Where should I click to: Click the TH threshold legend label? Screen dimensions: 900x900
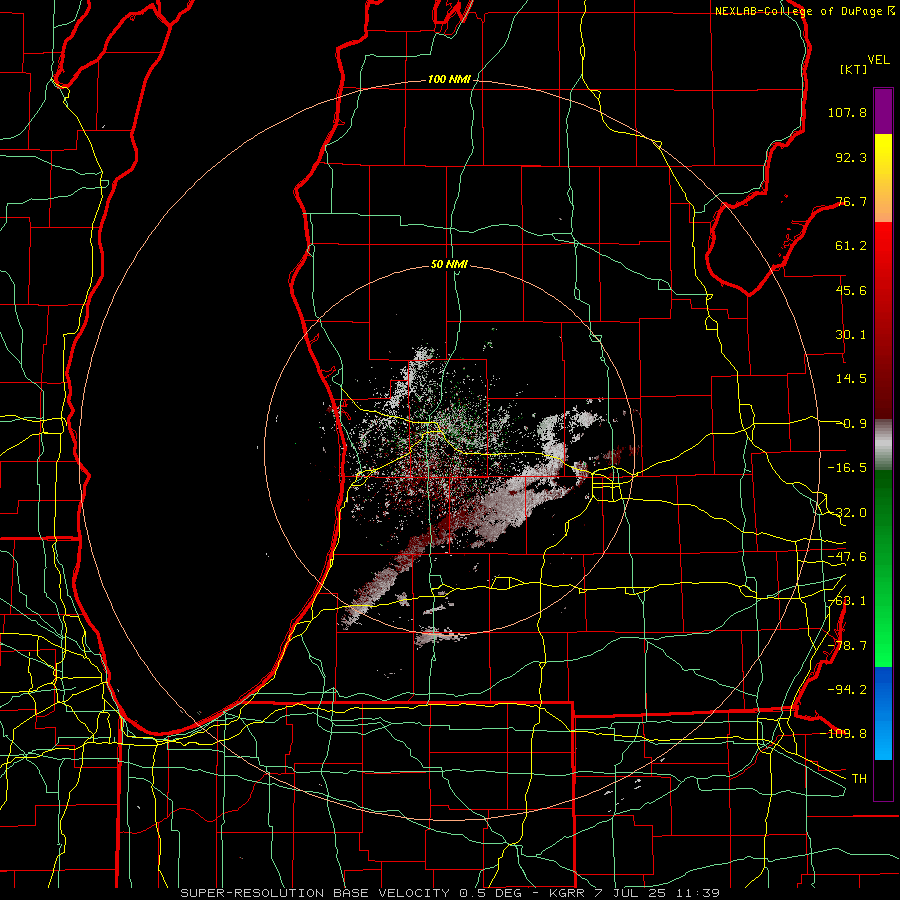(859, 778)
